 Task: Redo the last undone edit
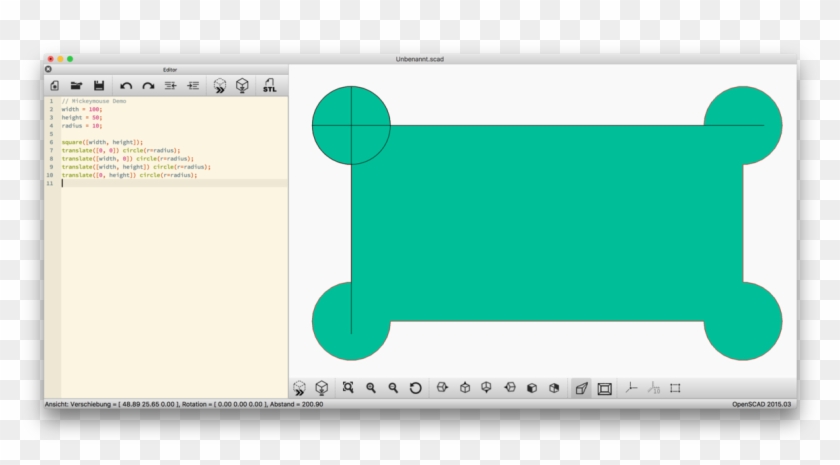(148, 86)
